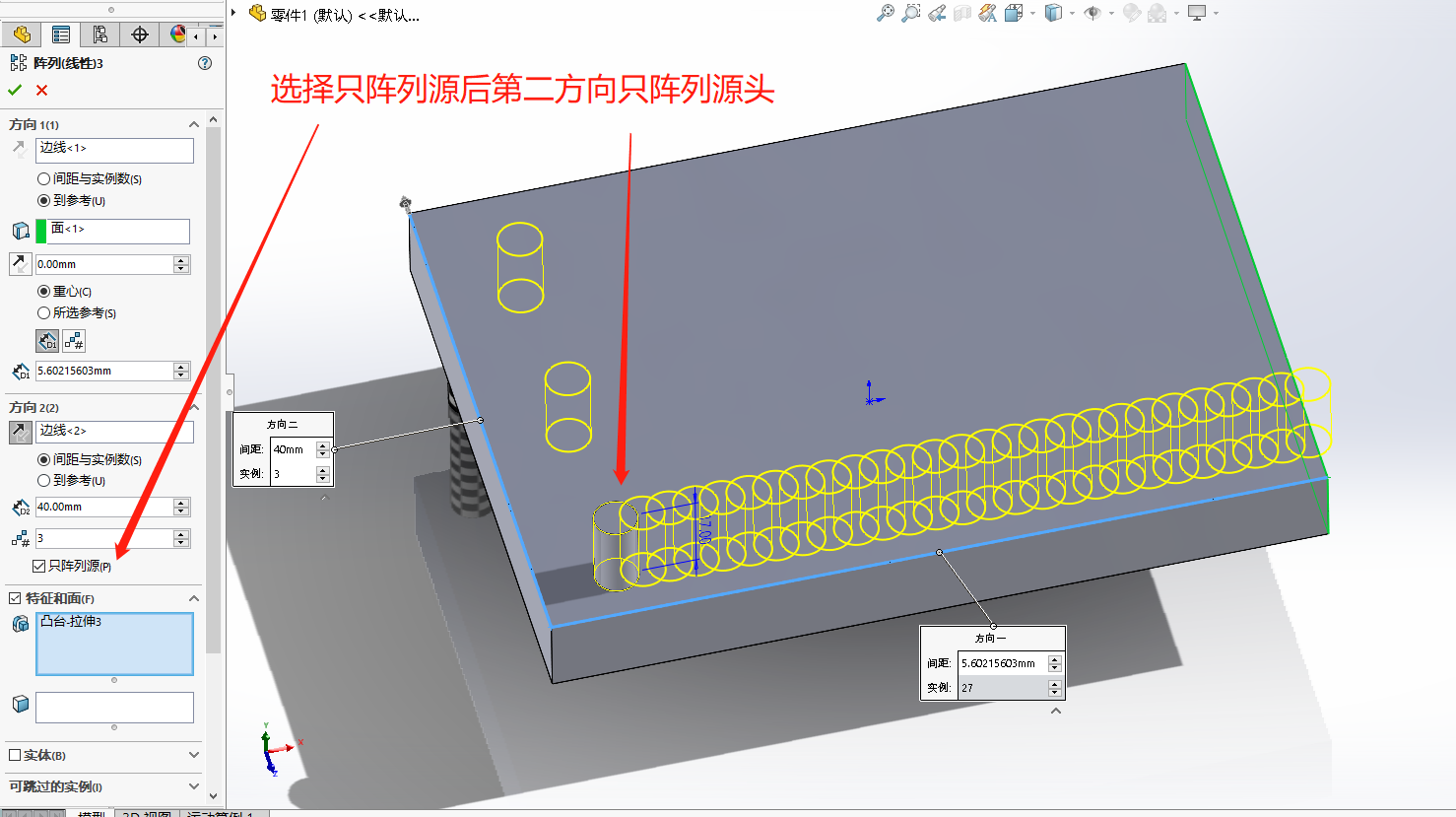Click the Direction 1 offset distance icon
Screen dimensions: 1456x817
pyautogui.click(x=20, y=264)
